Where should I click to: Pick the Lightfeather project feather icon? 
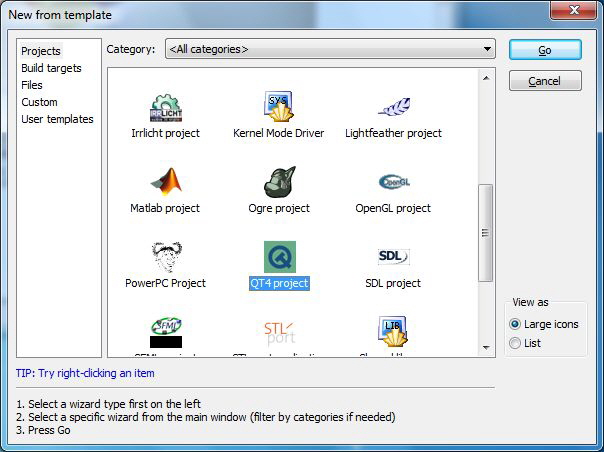coord(394,107)
